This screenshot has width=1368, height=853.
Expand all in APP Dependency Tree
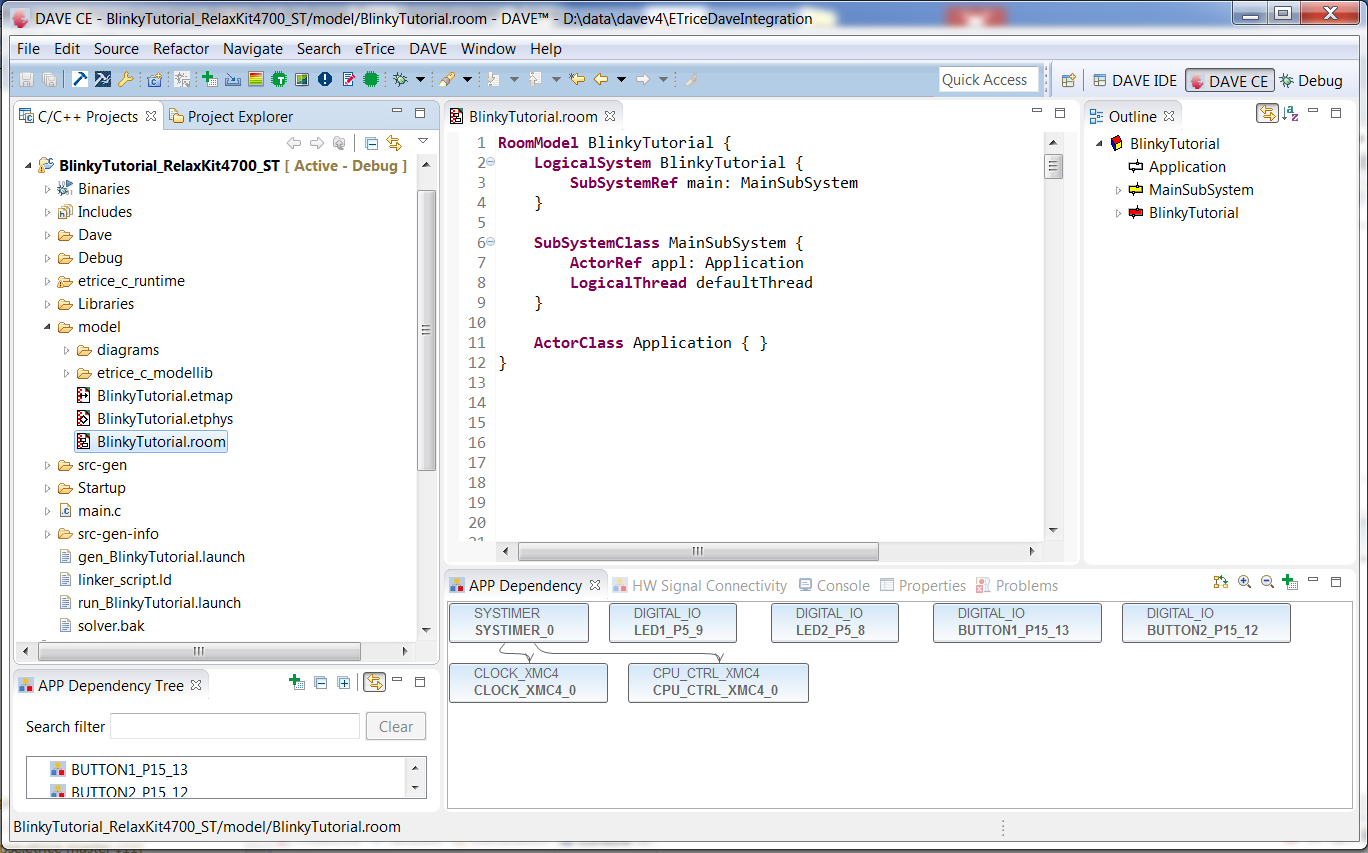point(344,682)
